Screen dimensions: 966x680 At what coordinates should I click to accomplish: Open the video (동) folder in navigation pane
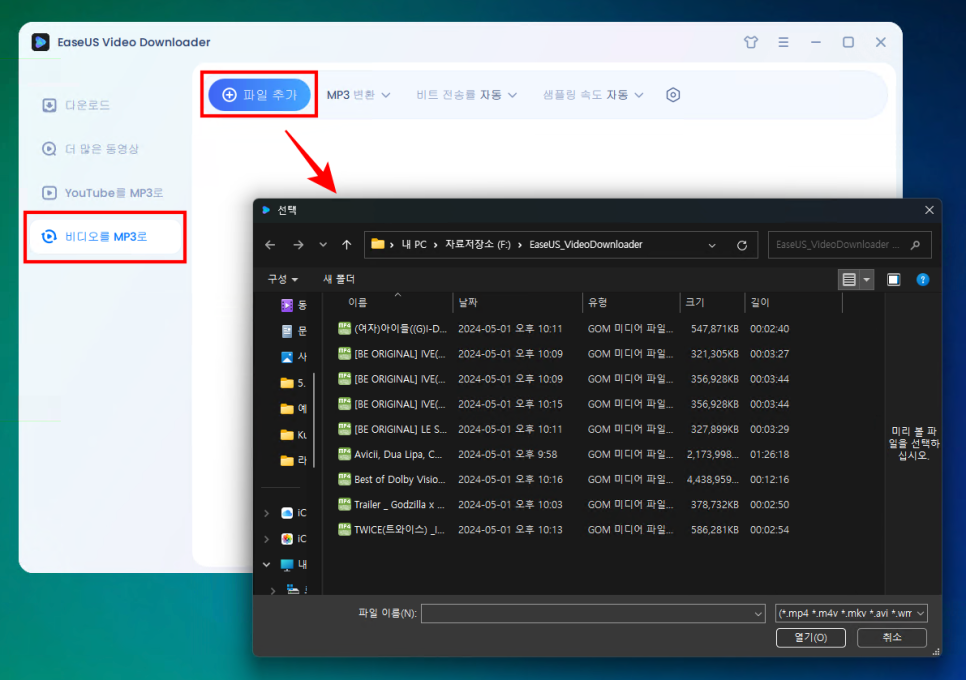(x=293, y=305)
